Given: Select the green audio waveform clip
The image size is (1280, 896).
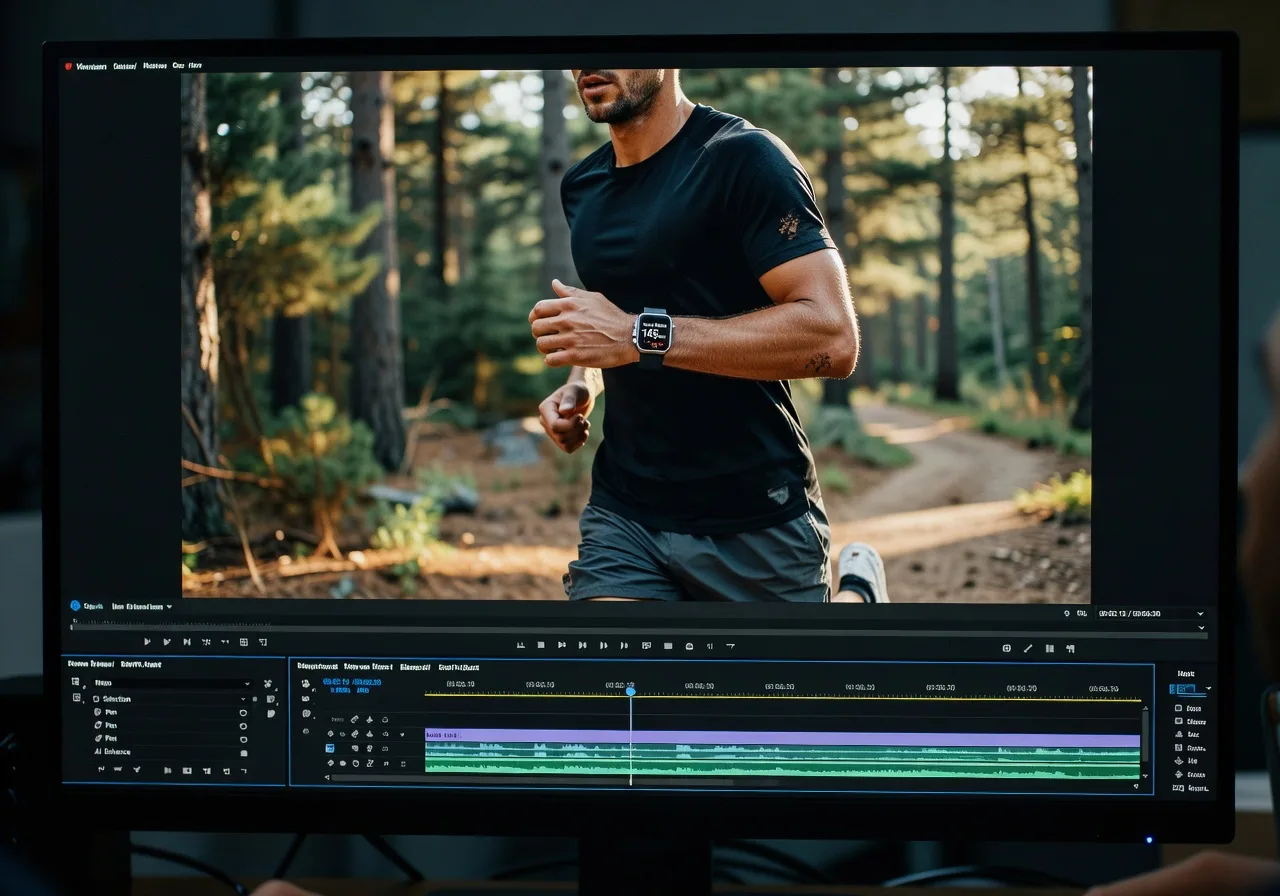Looking at the screenshot, I should click(780, 762).
